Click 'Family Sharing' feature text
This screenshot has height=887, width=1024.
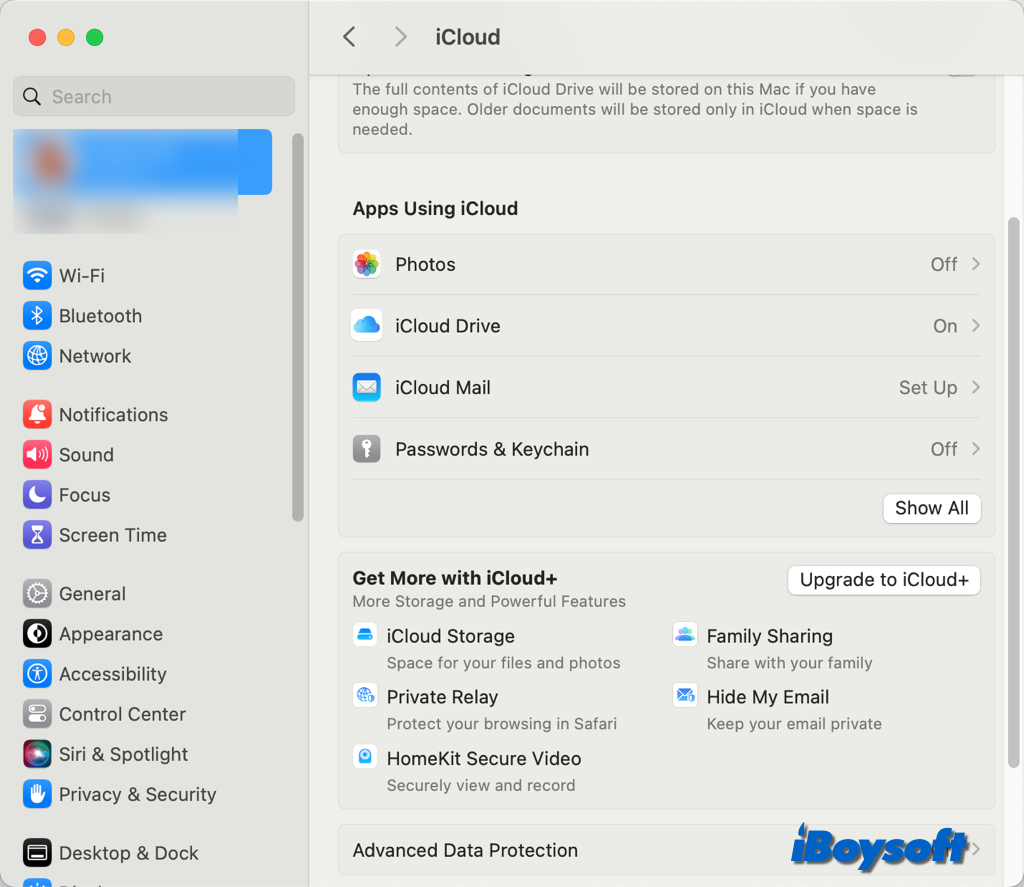[770, 636]
